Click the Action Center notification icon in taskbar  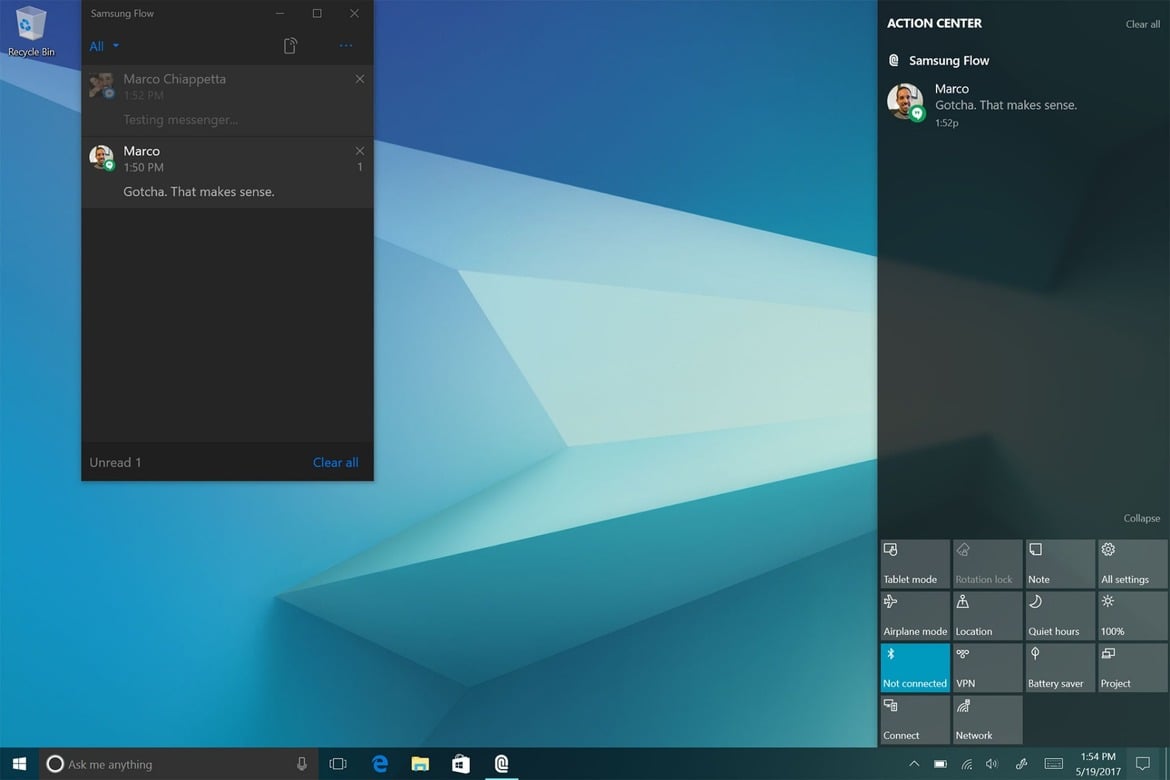[x=1142, y=764]
